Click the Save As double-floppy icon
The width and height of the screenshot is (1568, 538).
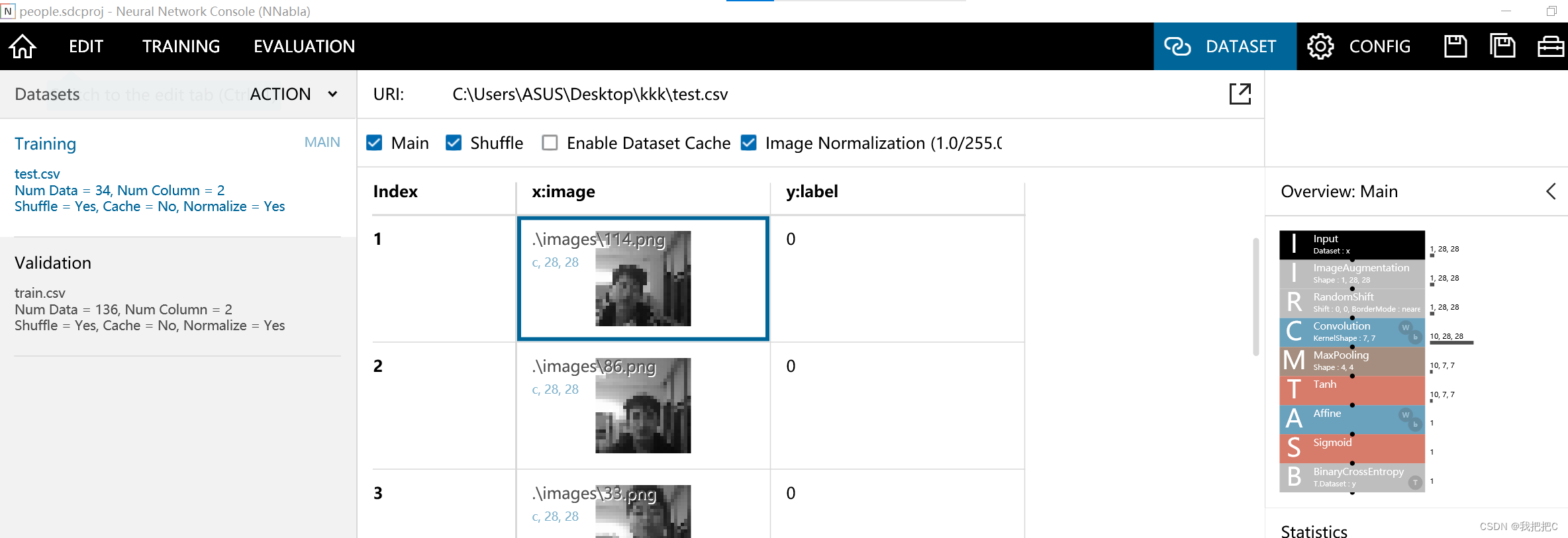tap(1502, 46)
